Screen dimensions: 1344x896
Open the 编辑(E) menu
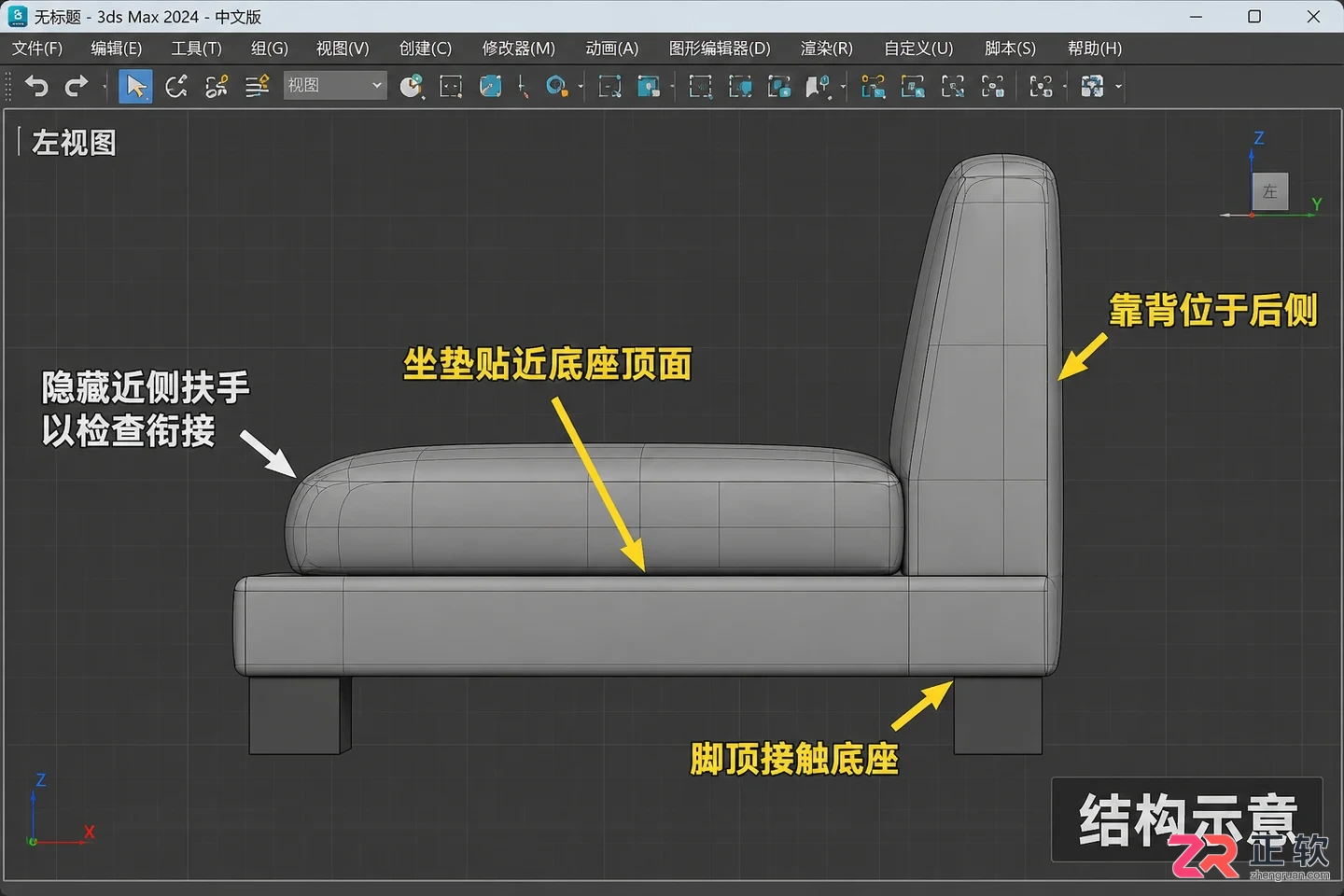click(x=117, y=49)
